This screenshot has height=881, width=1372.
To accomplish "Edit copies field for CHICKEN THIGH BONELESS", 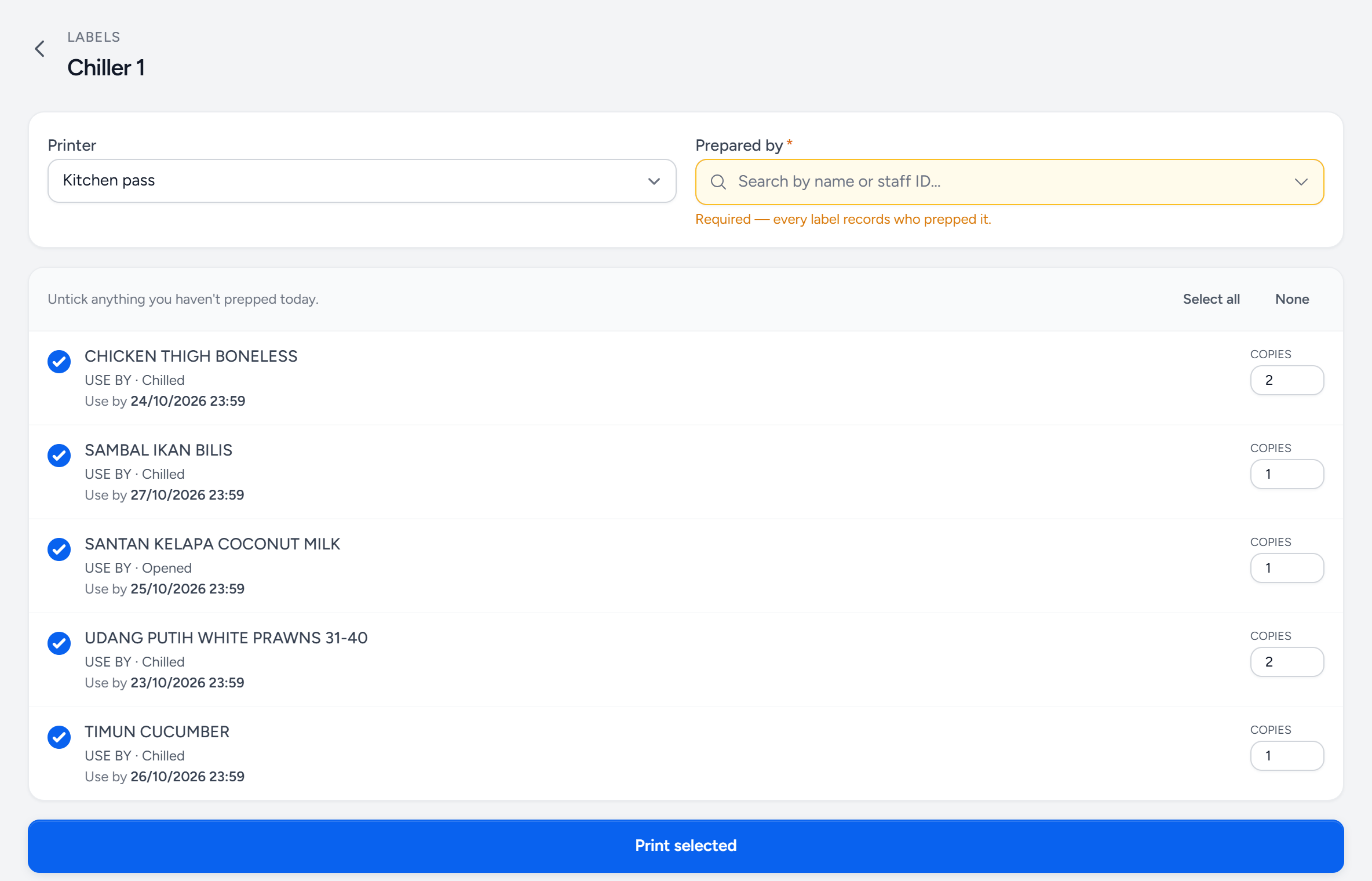I will pos(1287,380).
